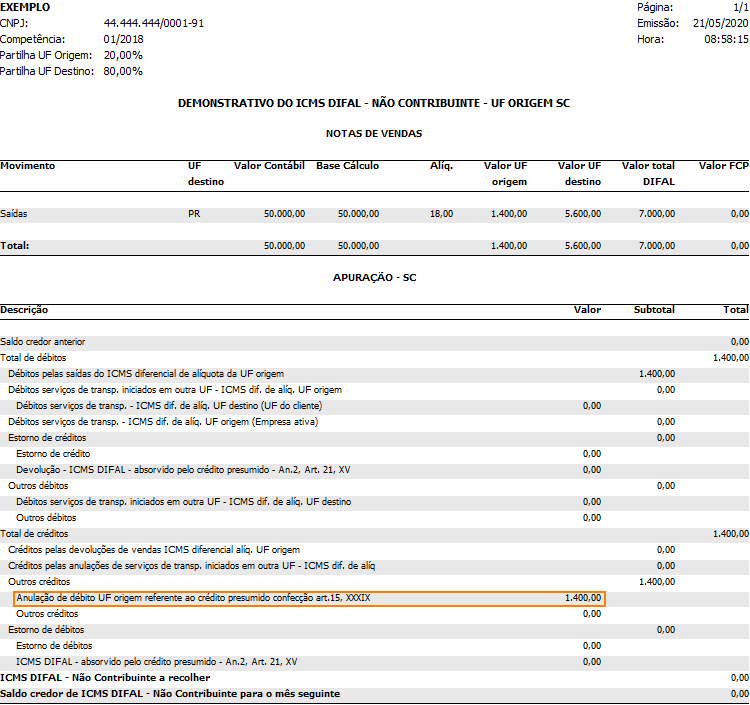Click the Subtotal column header
The width and height of the screenshot is (750, 705).
click(654, 309)
